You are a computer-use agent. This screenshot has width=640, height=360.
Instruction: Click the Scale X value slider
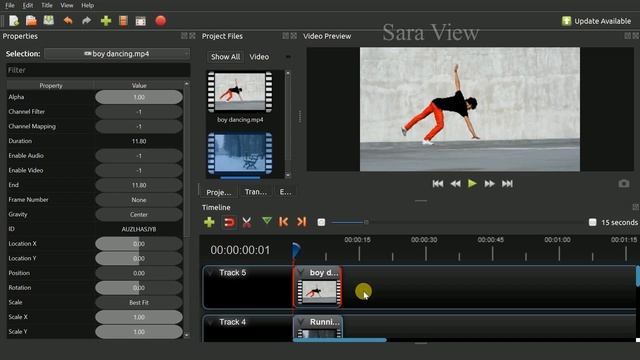click(139, 317)
